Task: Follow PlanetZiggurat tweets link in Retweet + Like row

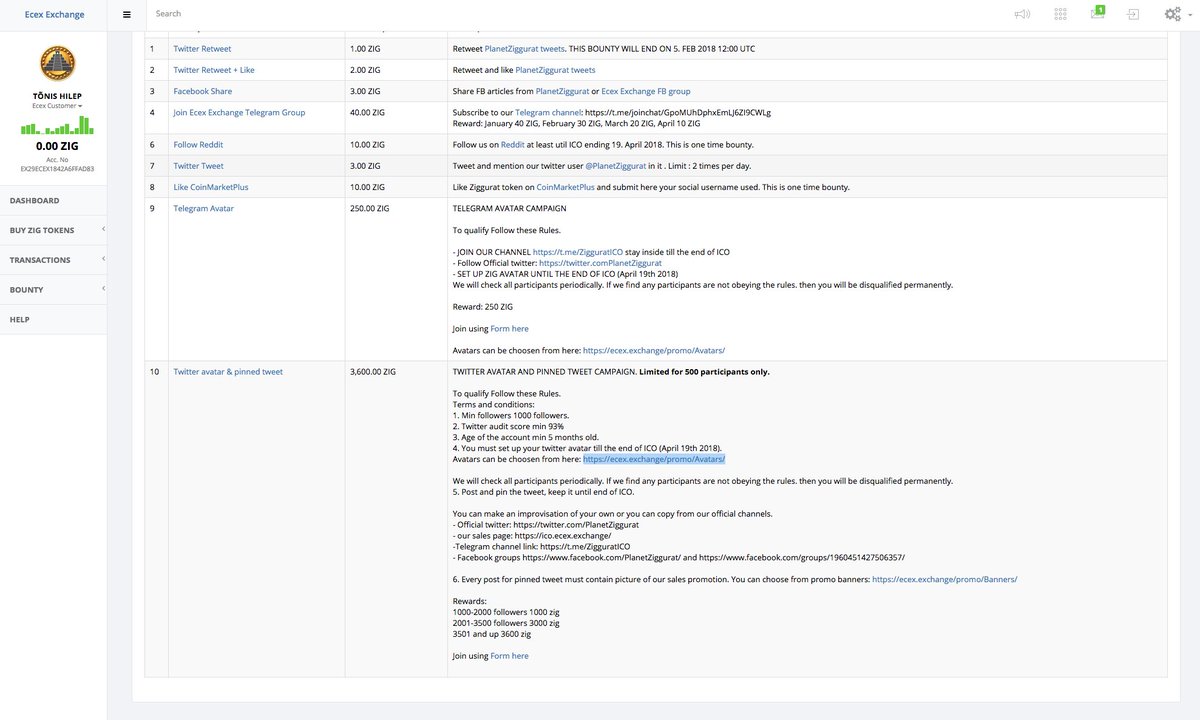Action: click(x=555, y=70)
